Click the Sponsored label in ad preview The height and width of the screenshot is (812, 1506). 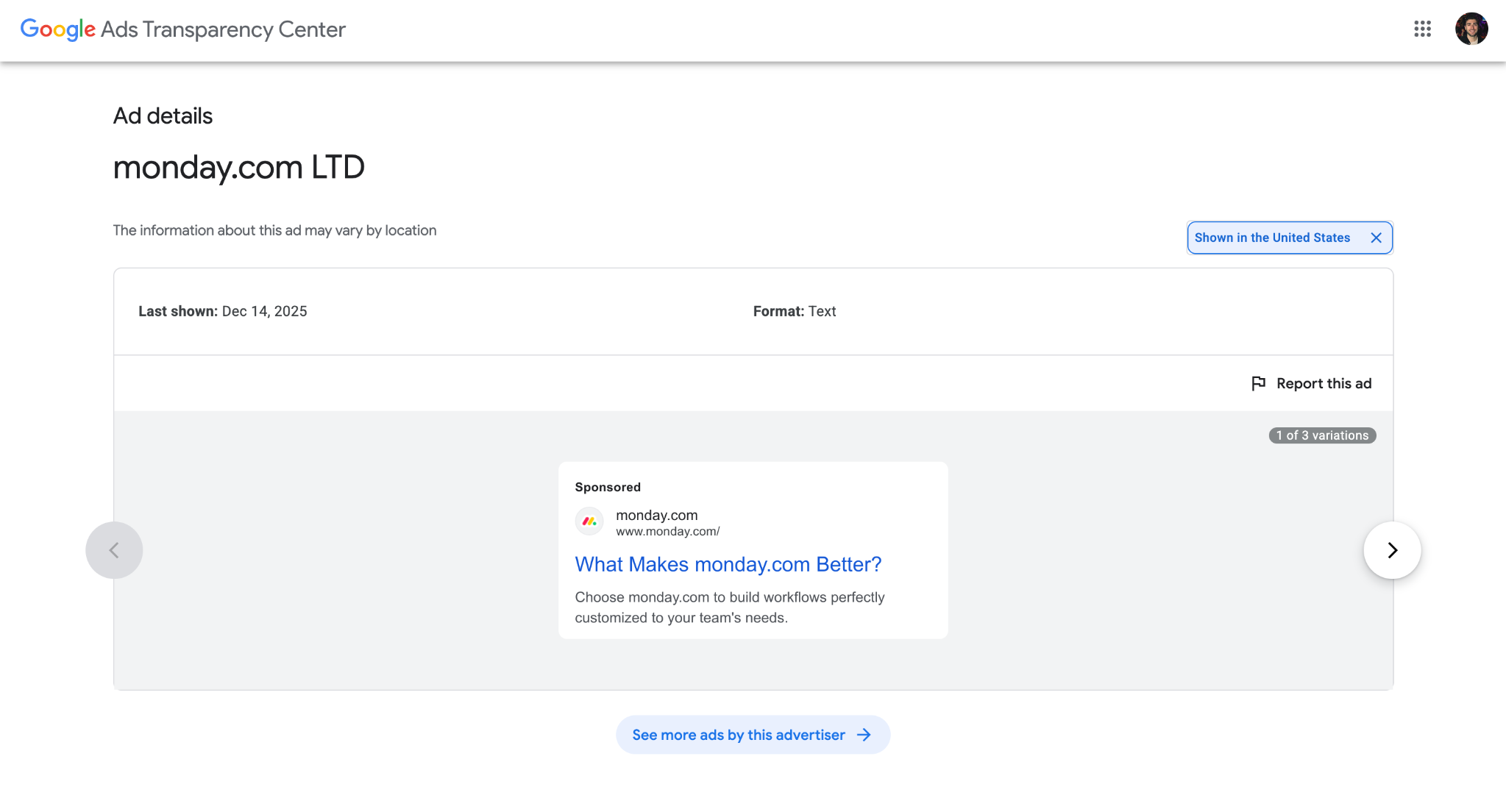pos(607,487)
